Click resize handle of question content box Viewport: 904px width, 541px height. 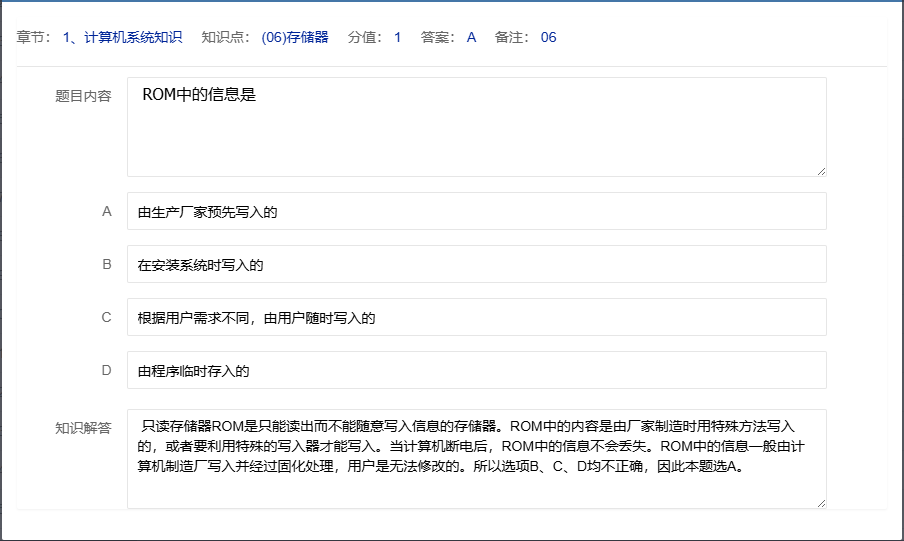(x=821, y=171)
